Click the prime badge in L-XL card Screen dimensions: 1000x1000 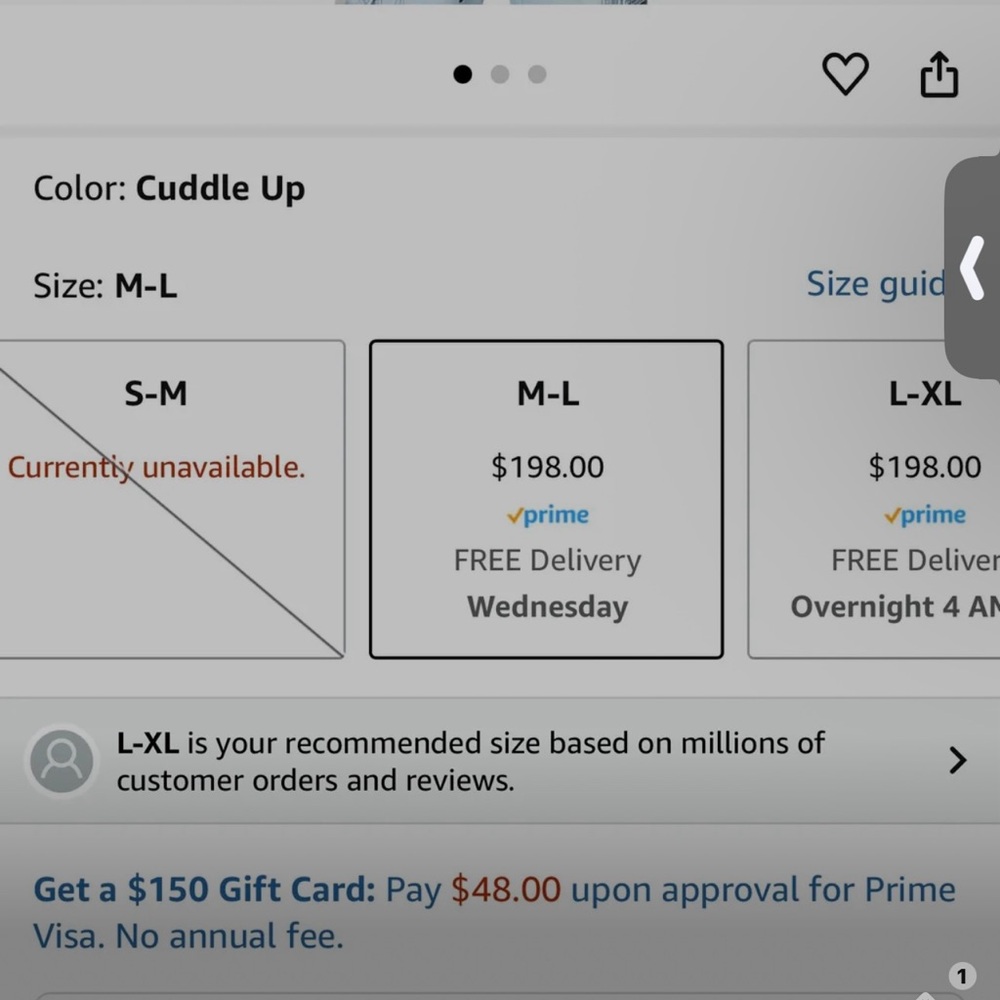click(x=925, y=515)
